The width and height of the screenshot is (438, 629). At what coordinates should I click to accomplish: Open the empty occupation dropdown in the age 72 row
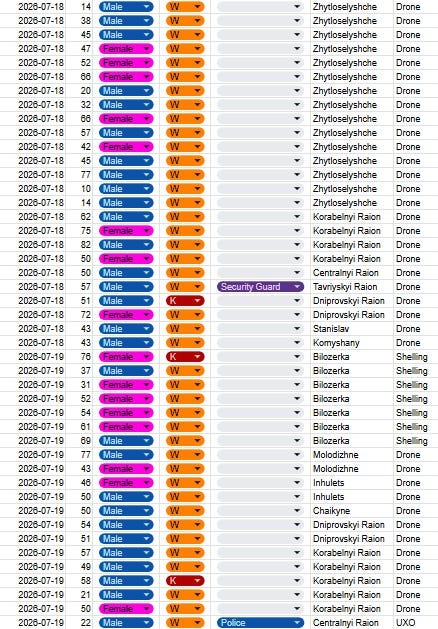[260, 315]
